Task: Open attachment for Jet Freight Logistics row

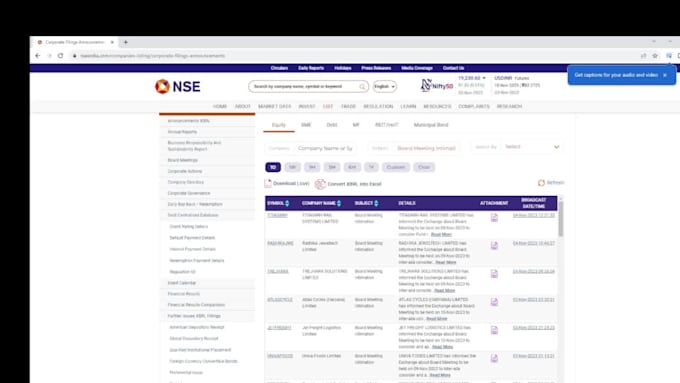Action: (494, 330)
